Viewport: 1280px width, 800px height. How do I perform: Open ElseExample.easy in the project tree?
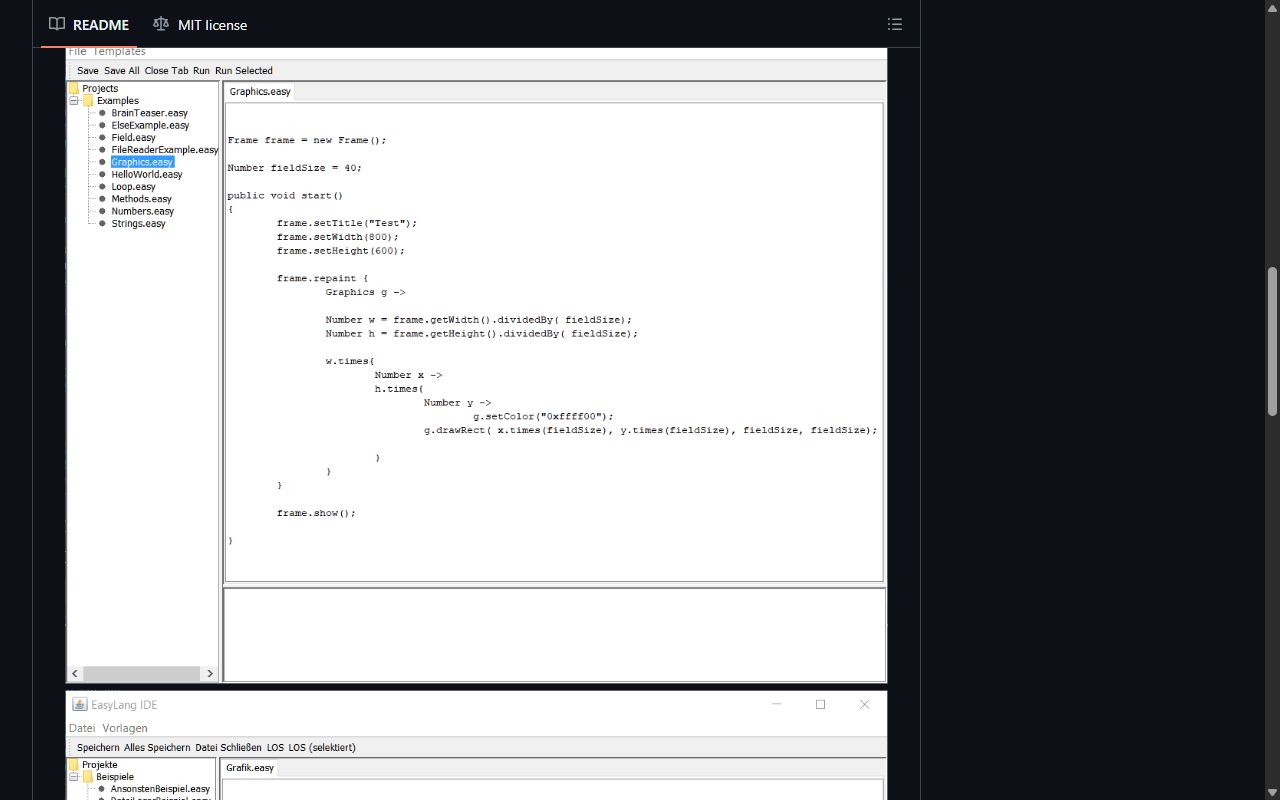pos(150,125)
